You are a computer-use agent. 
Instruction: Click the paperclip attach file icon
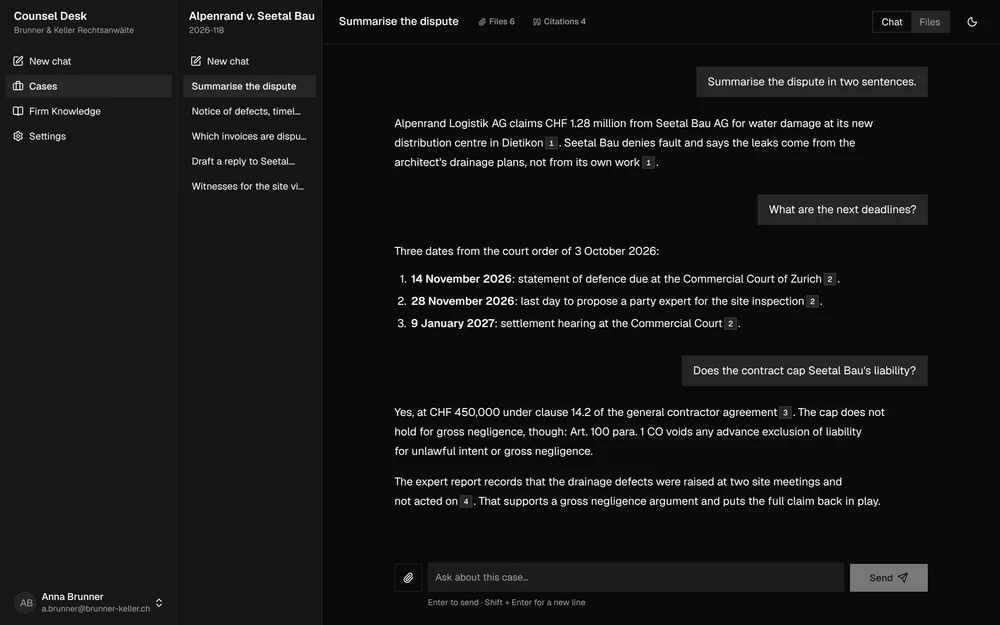coord(408,578)
